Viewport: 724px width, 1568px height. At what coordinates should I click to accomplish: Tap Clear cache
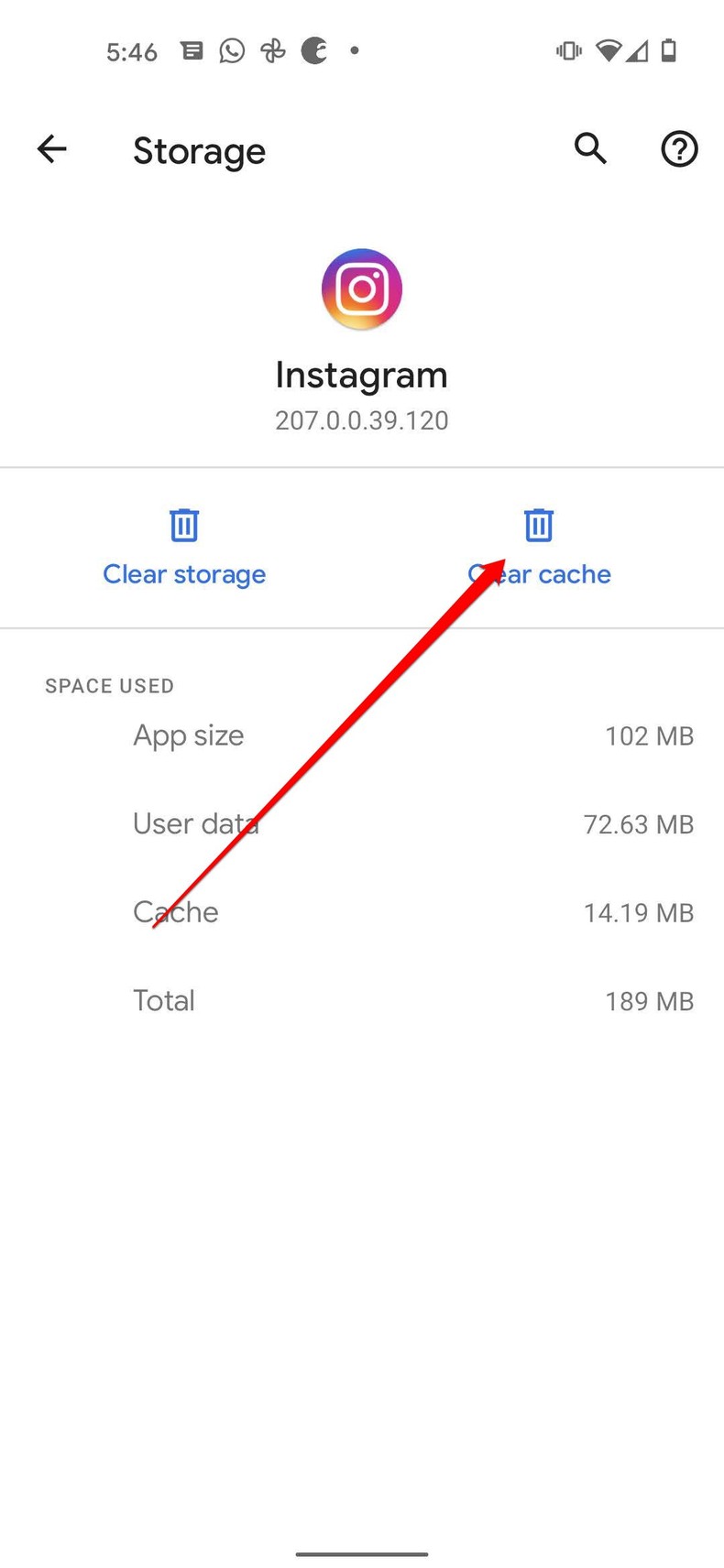539,573
